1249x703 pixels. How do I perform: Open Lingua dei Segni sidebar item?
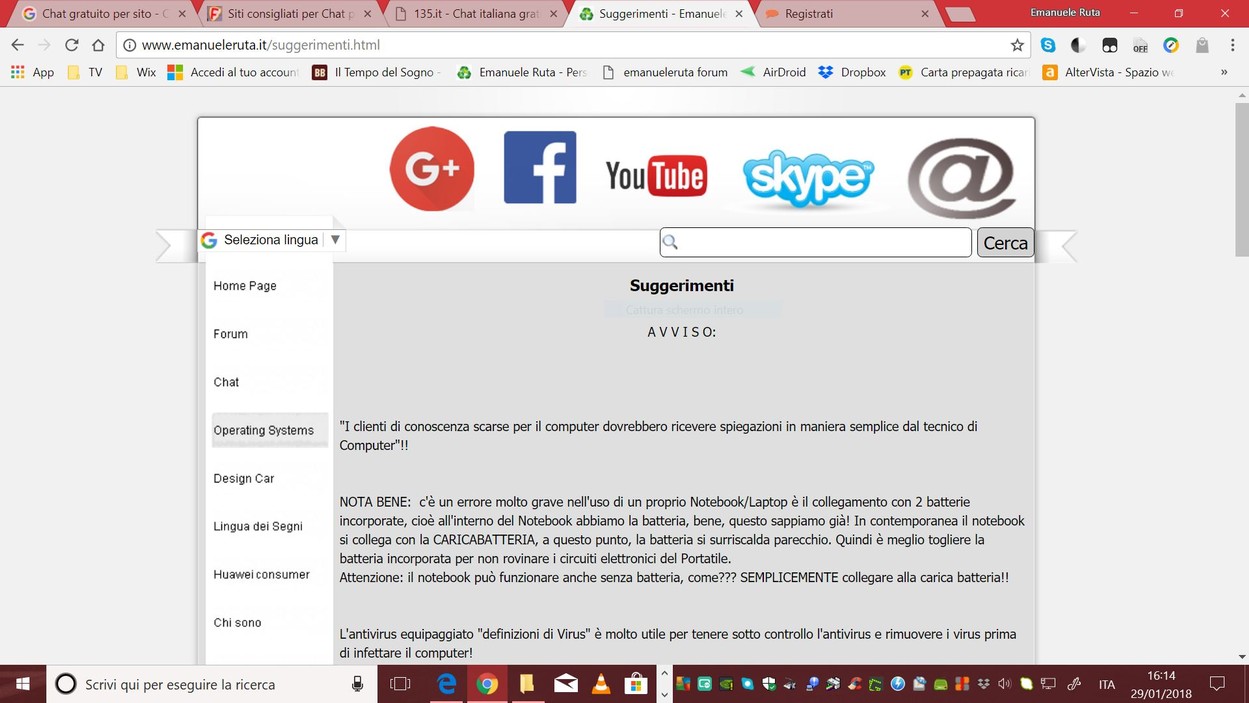click(x=258, y=526)
